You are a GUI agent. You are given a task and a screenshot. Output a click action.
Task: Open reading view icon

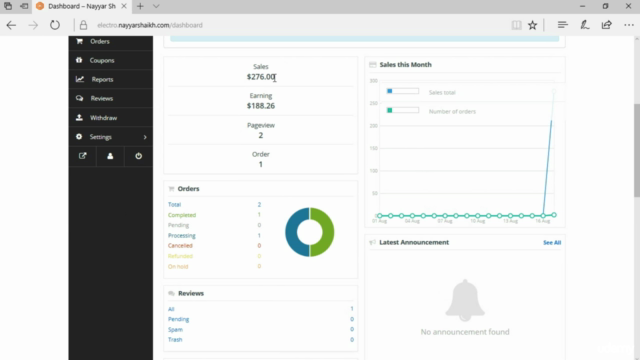(516, 25)
